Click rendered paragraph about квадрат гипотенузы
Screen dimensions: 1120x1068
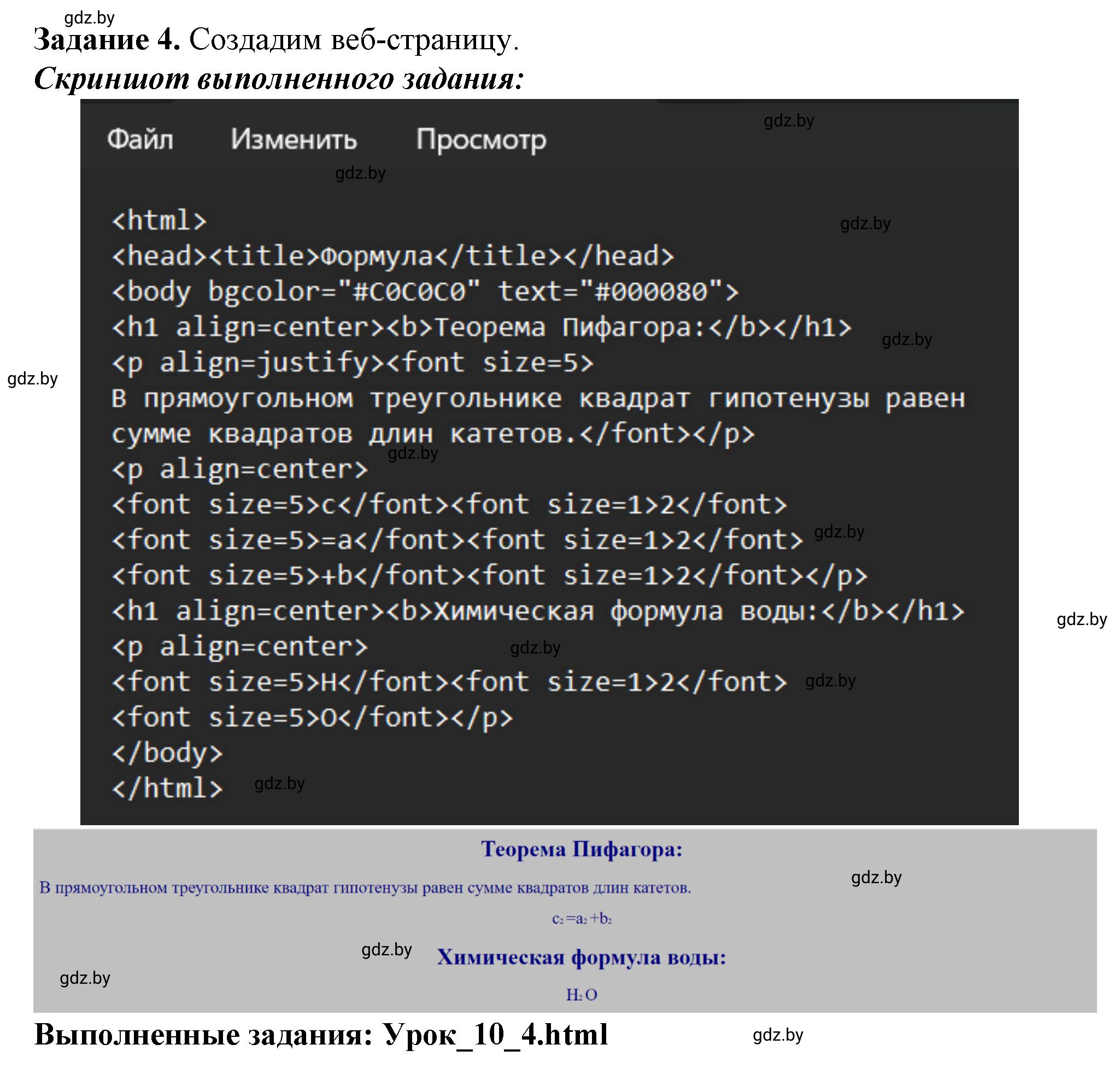(365, 888)
